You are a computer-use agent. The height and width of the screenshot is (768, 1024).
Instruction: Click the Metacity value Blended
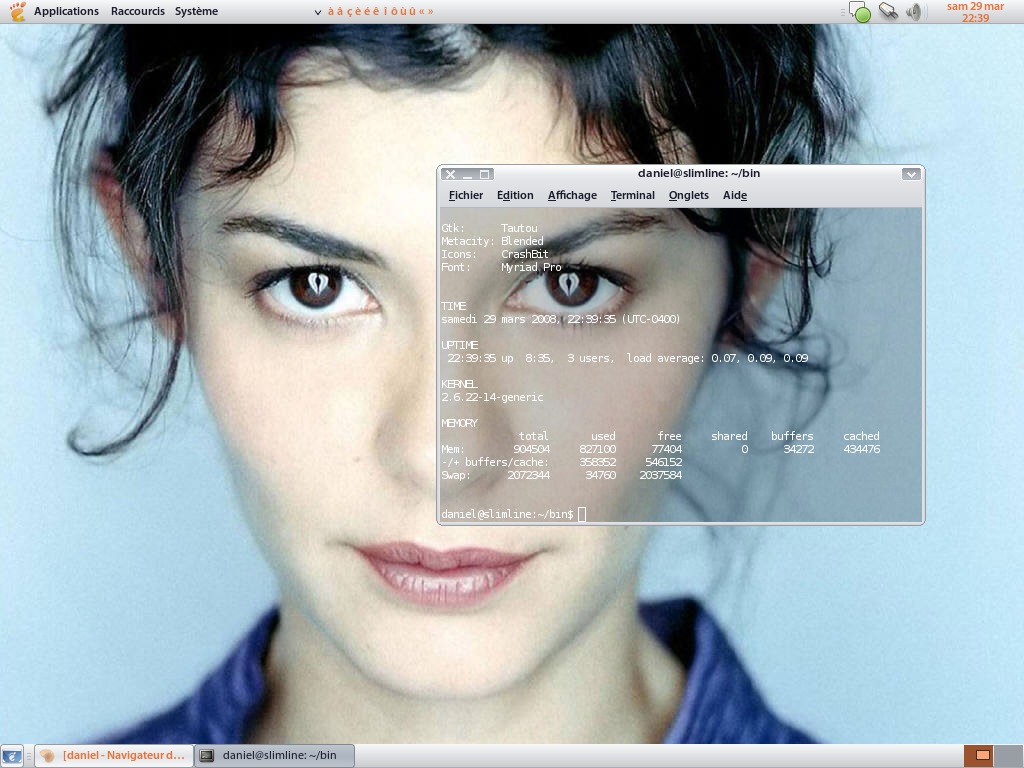coord(522,241)
